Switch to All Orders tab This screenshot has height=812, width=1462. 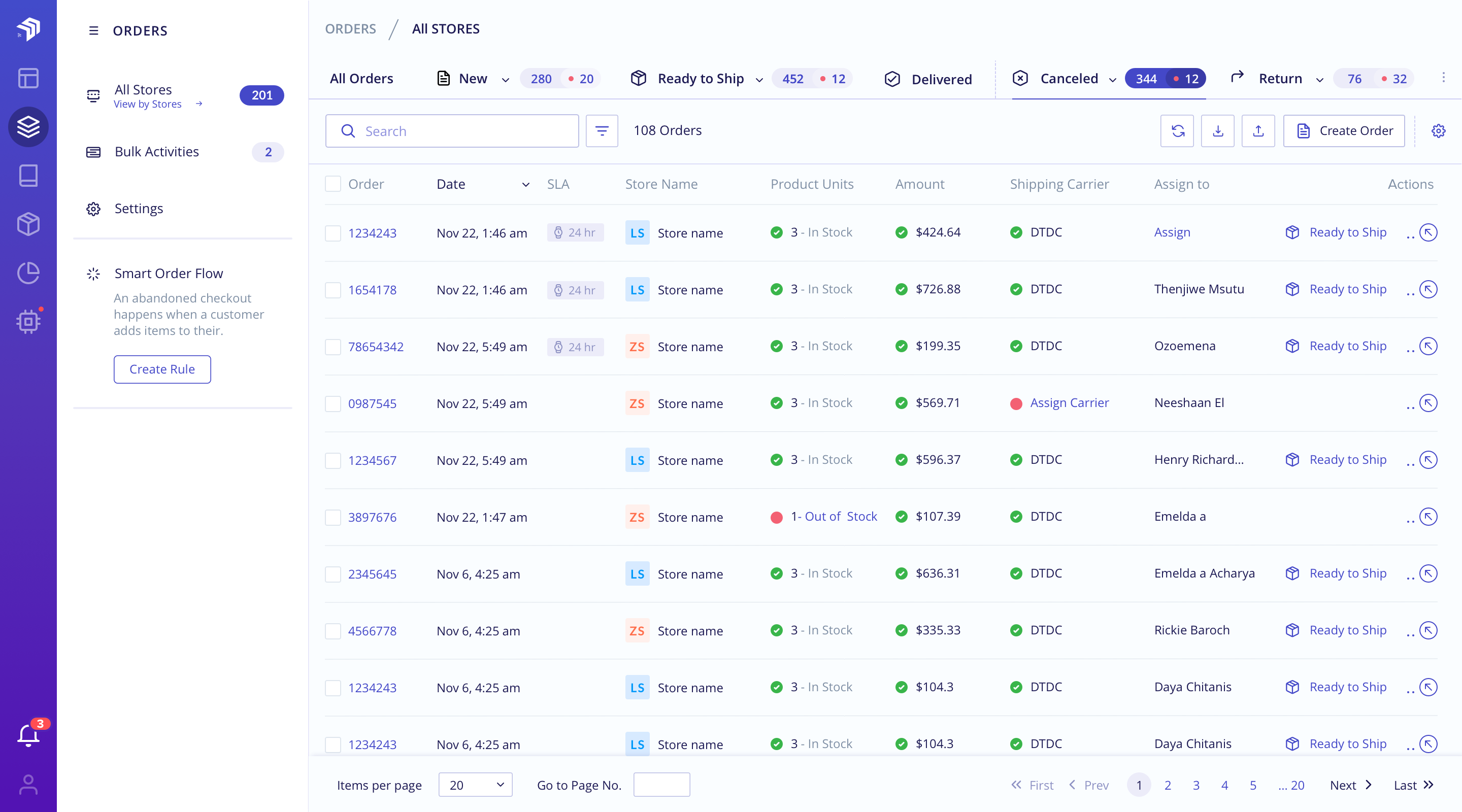361,79
